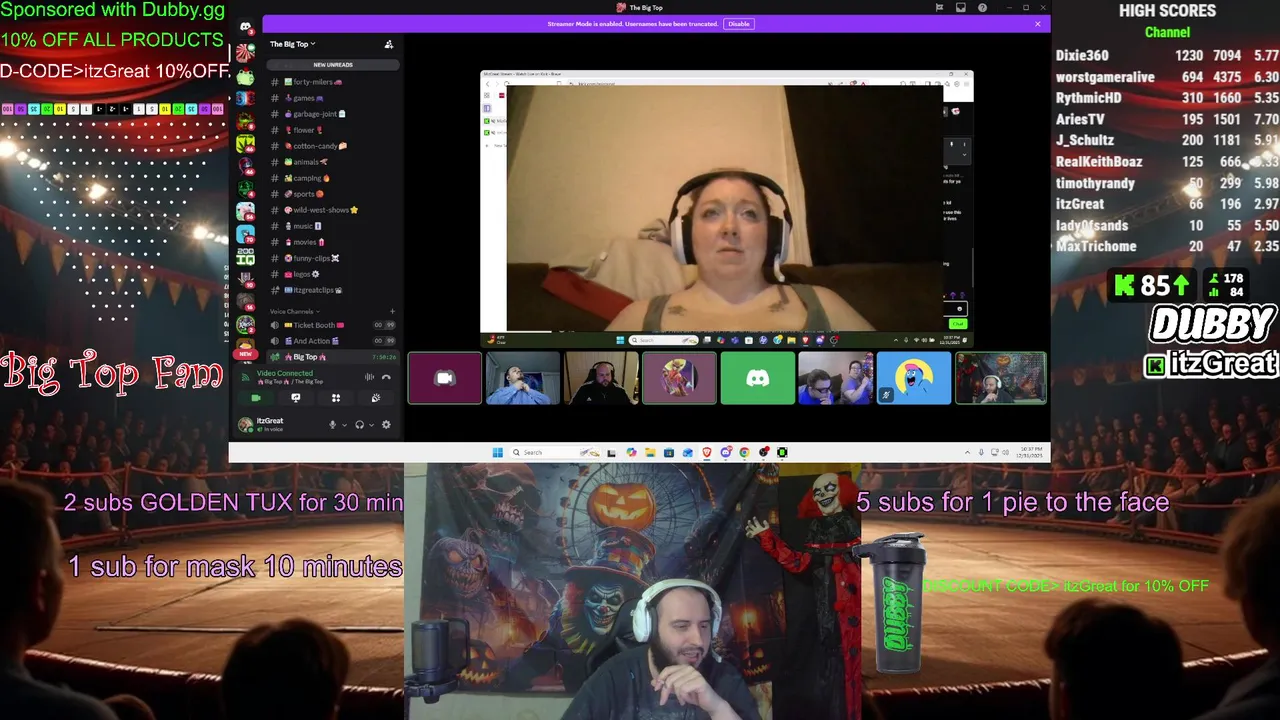Open the checkpoint flag icon in the Discord title bar

coord(939,7)
